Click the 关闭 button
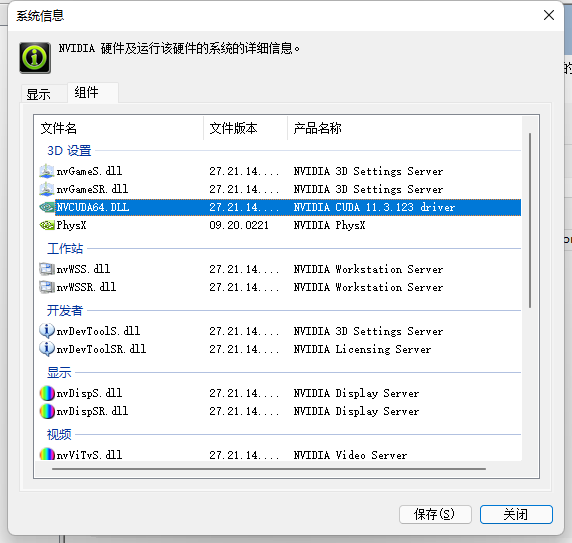Image resolution: width=572 pixels, height=543 pixels. pyautogui.click(x=516, y=515)
